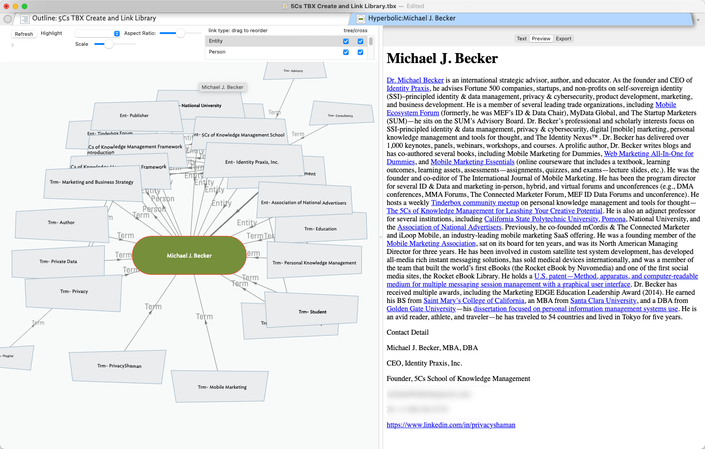The image size is (705, 449).
Task: Toggle the Person tree checkbox
Action: click(x=346, y=52)
